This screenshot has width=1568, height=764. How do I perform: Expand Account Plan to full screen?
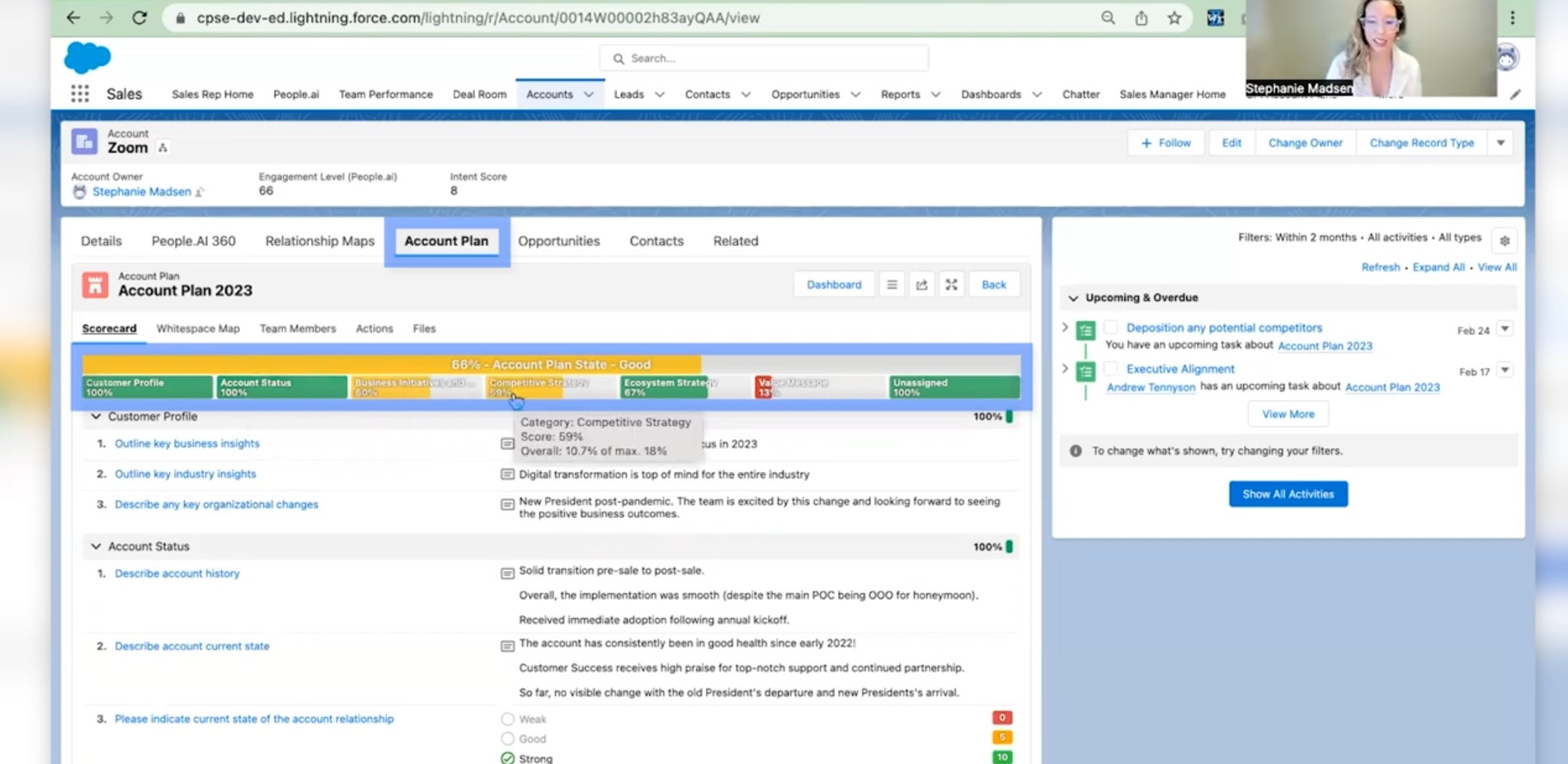951,285
